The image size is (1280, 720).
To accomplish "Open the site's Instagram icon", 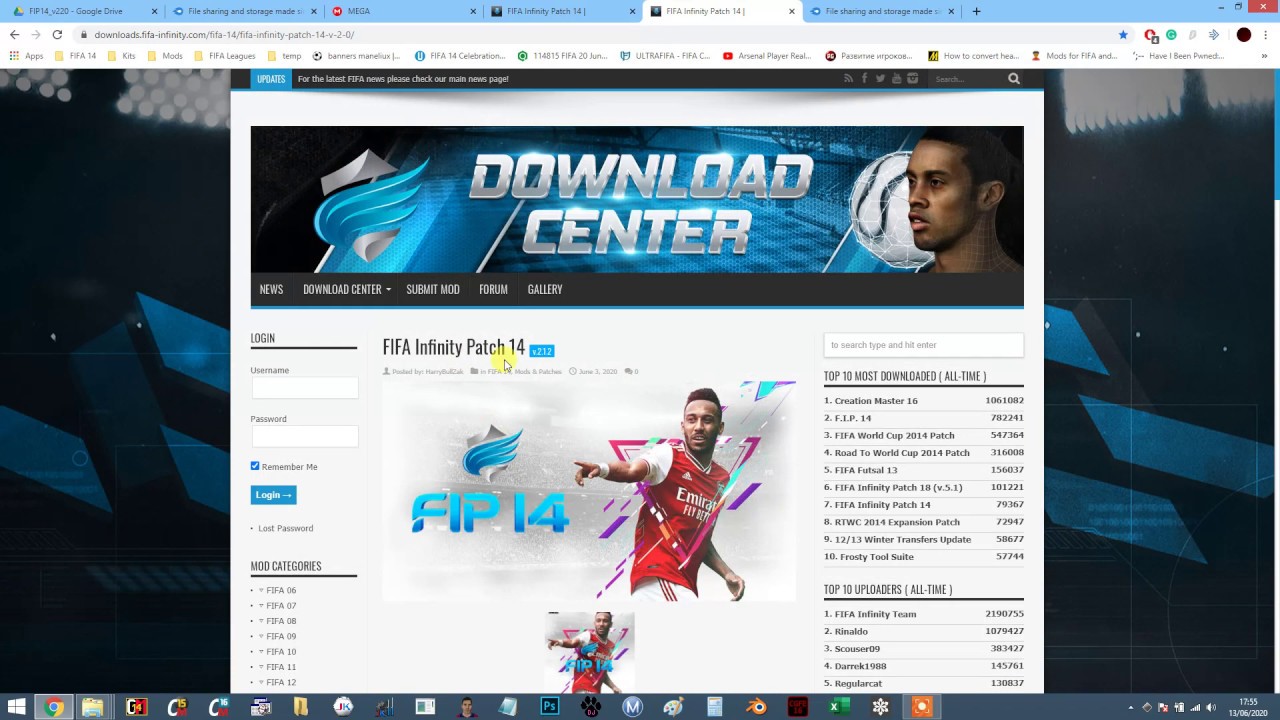I will pos(912,78).
